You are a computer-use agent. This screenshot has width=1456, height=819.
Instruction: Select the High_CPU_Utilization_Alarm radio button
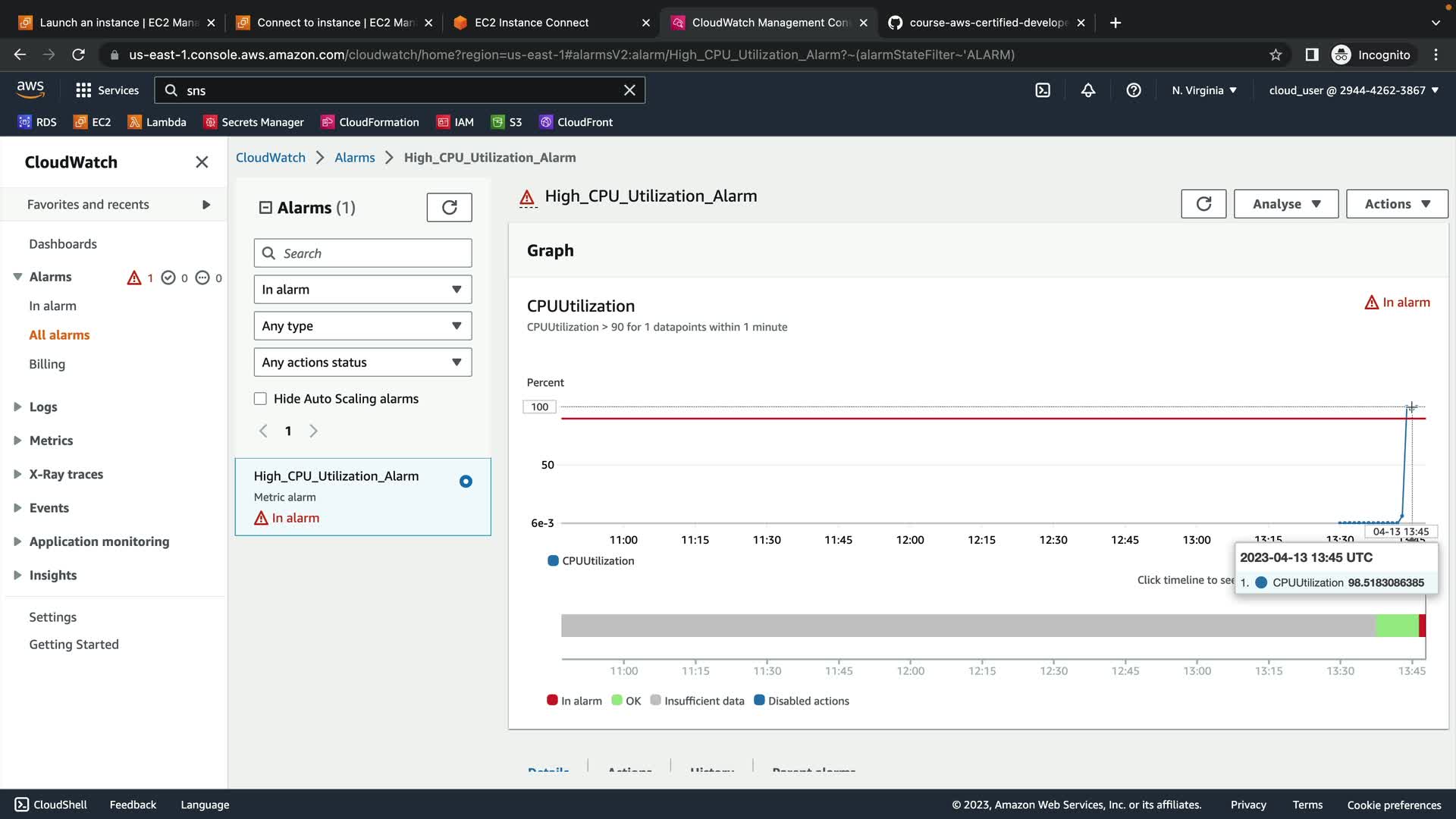coord(466,482)
